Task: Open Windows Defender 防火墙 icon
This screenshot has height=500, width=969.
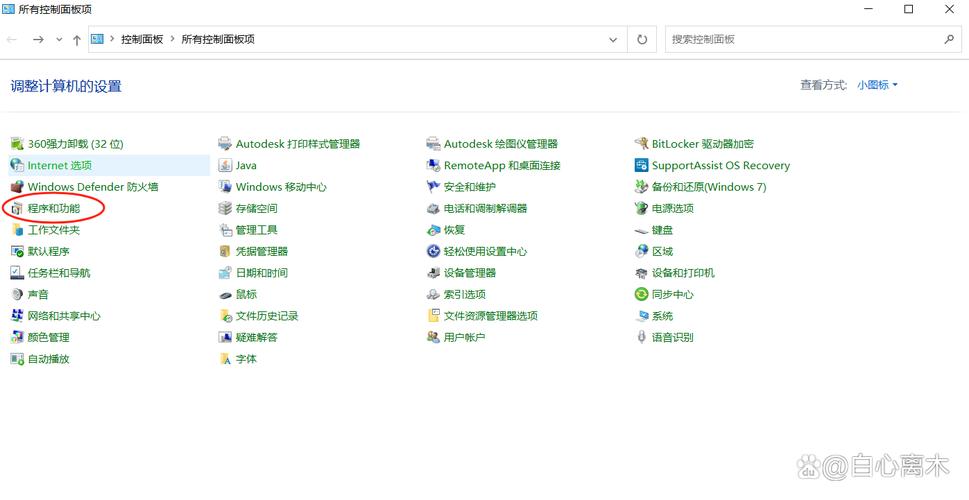Action: 17,187
